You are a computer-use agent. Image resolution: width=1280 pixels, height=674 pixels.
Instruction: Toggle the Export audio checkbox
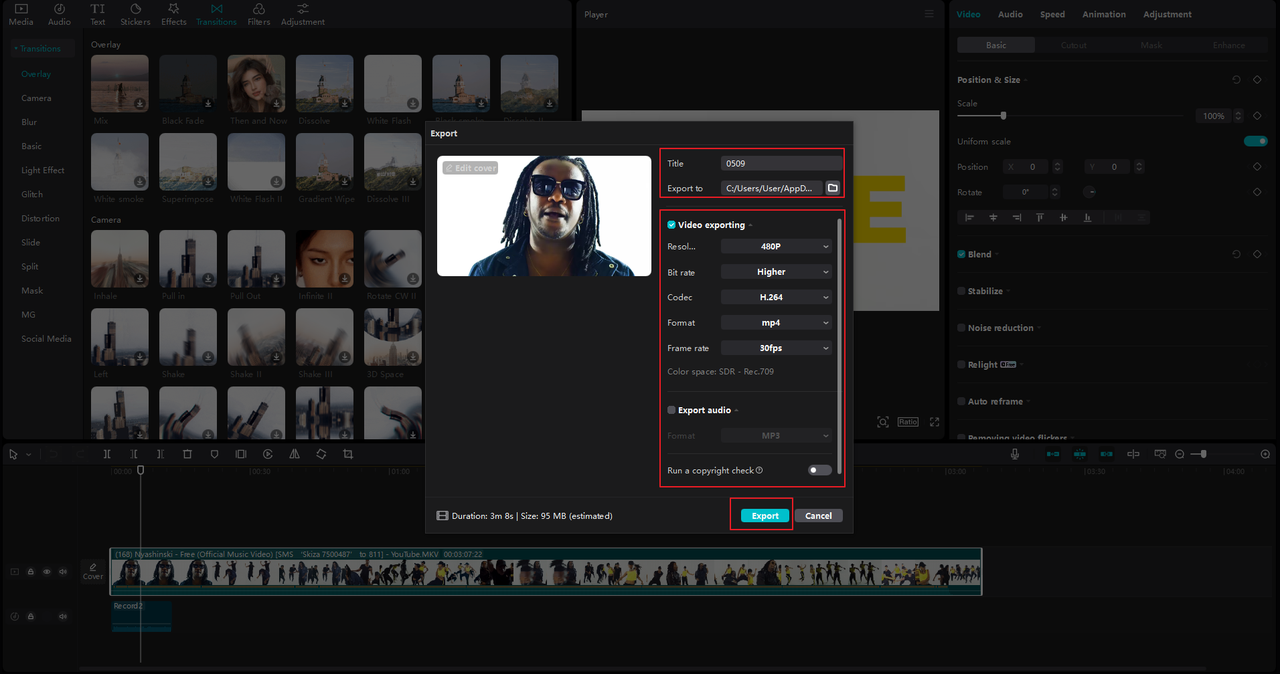tap(672, 410)
